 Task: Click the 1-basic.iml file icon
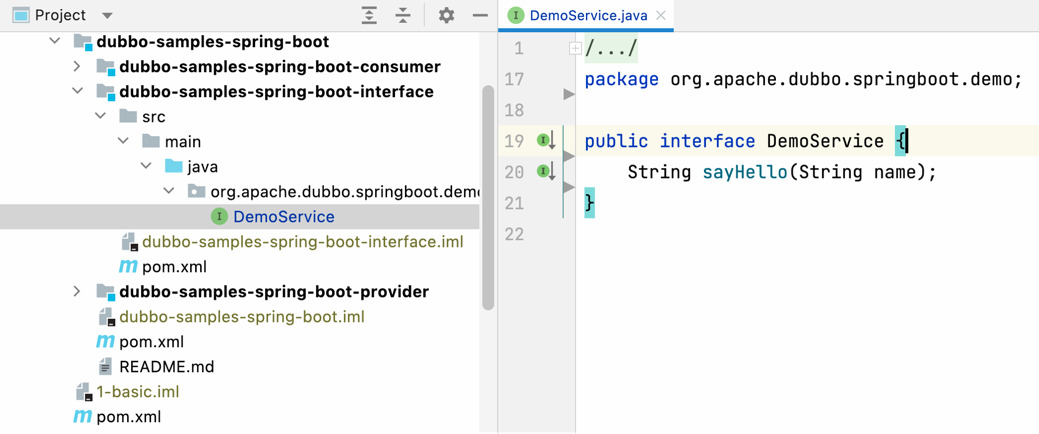(x=83, y=392)
